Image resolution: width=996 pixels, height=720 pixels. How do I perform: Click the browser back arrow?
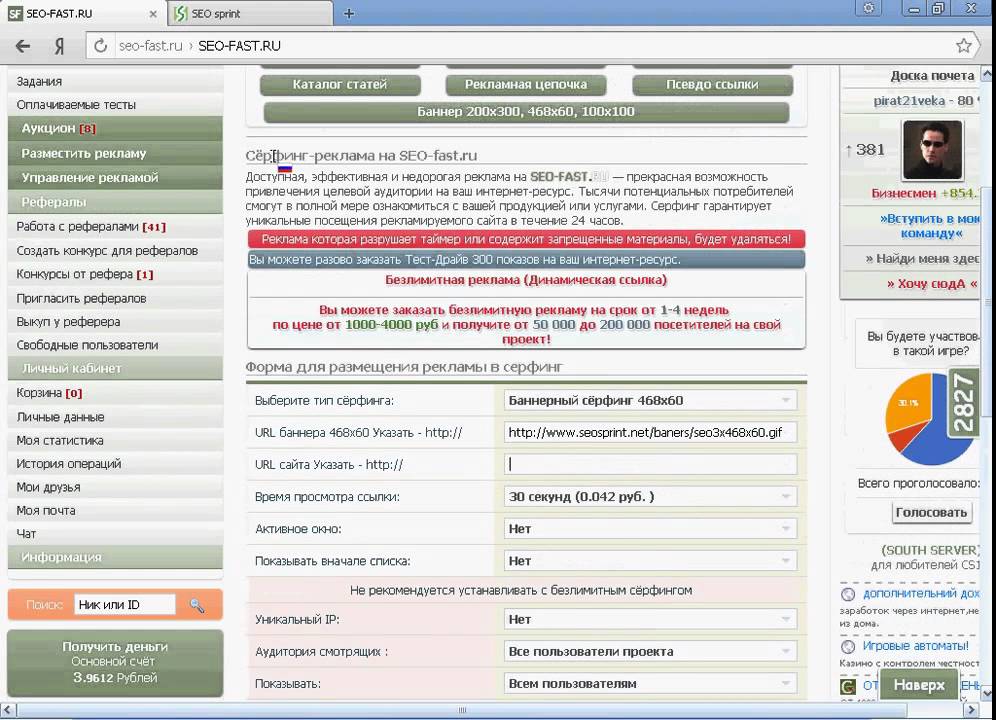pos(22,46)
